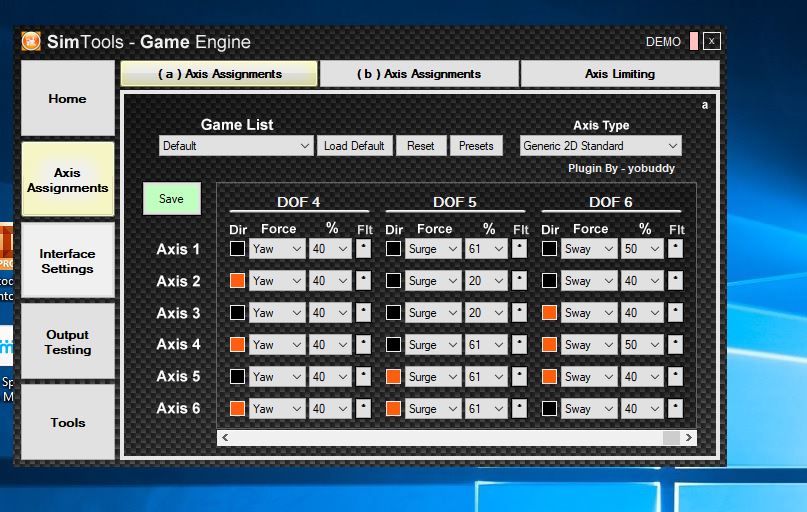This screenshot has width=807, height=512.
Task: Open Tools in the sidebar
Action: point(67,422)
